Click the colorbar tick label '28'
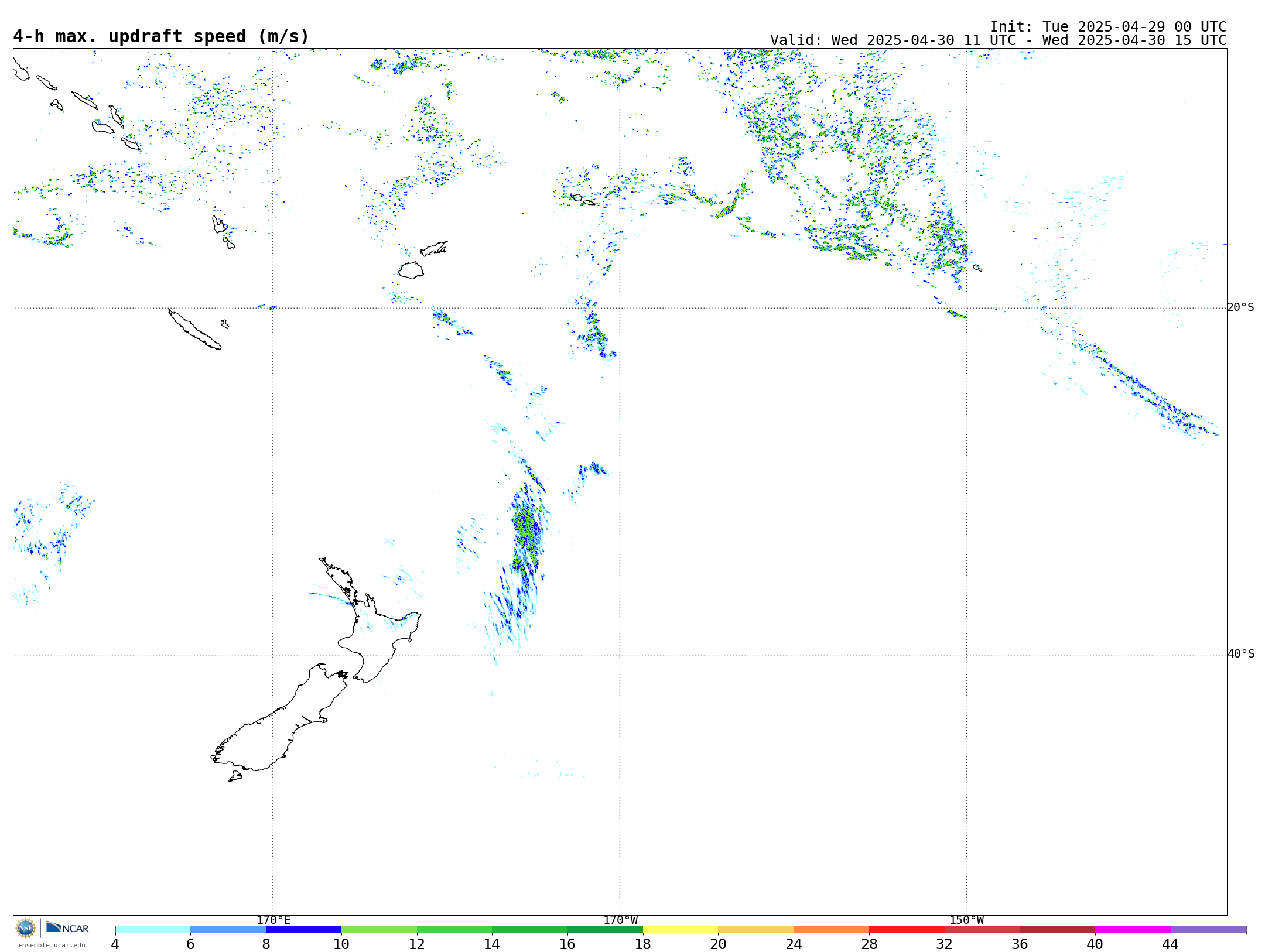1265x952 pixels. 869,944
